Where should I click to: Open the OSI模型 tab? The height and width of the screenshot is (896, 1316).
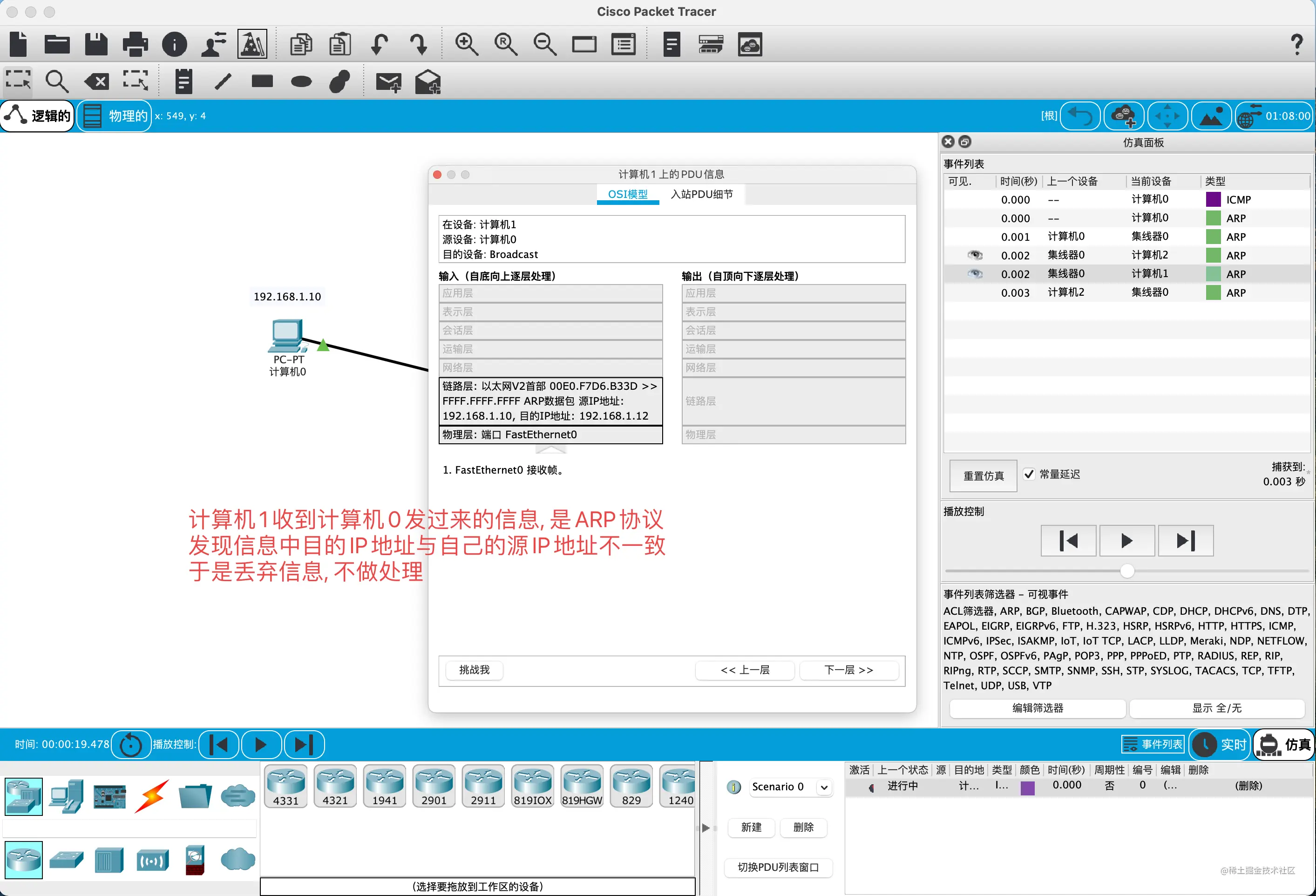pos(627,194)
